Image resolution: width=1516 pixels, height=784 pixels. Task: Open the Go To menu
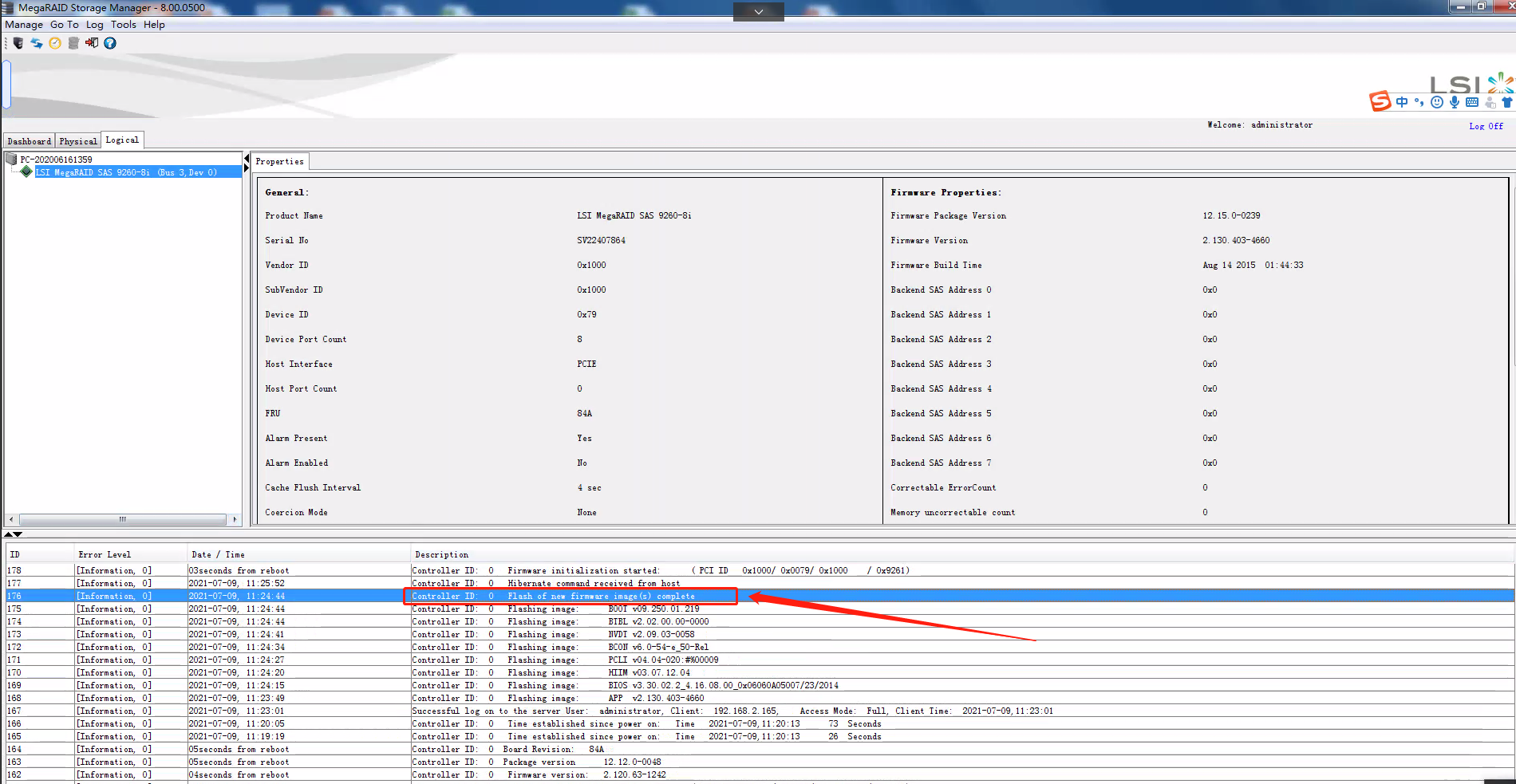[x=65, y=25]
